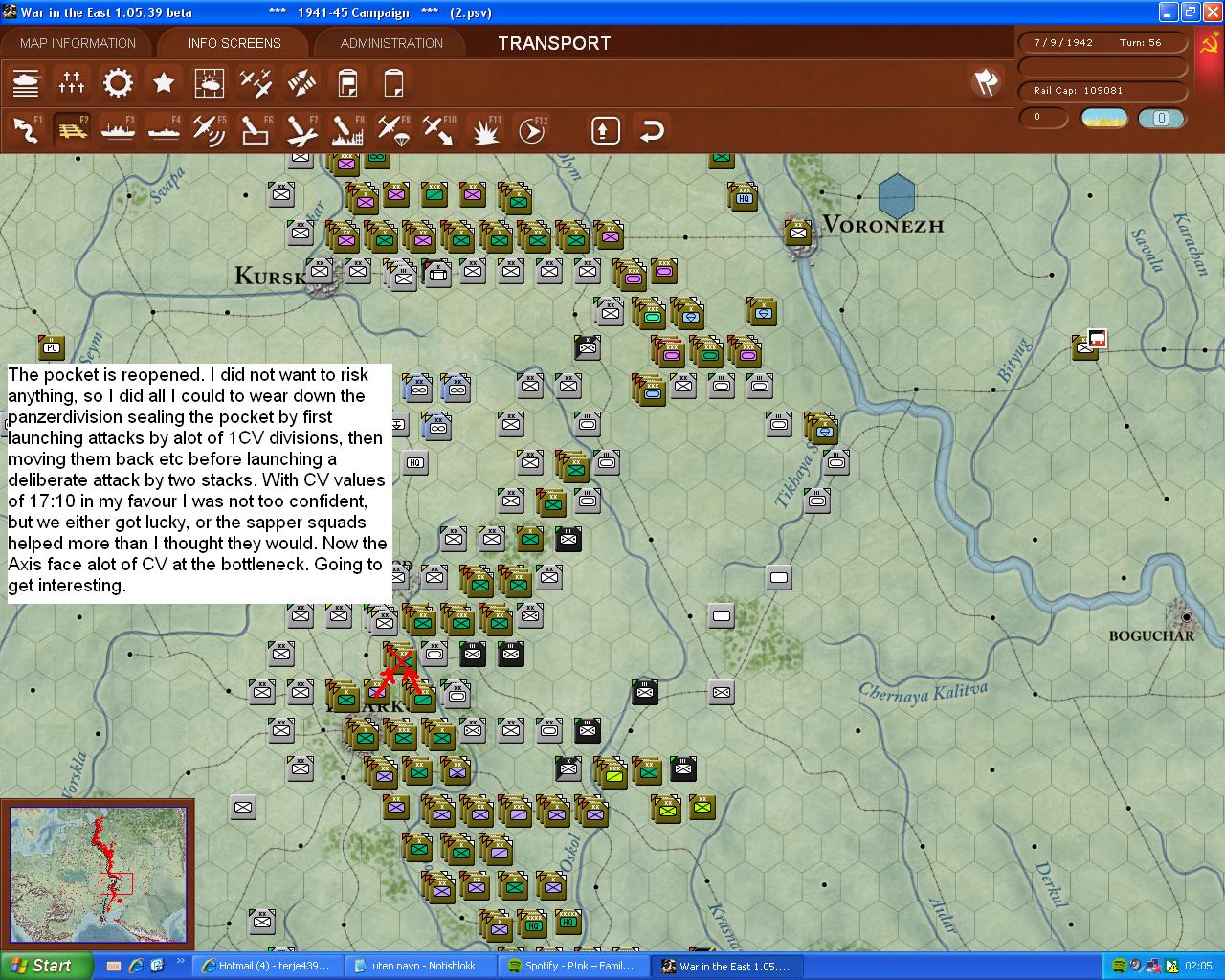
Task: Click the minimap in bottom-left corner
Action: (98, 874)
